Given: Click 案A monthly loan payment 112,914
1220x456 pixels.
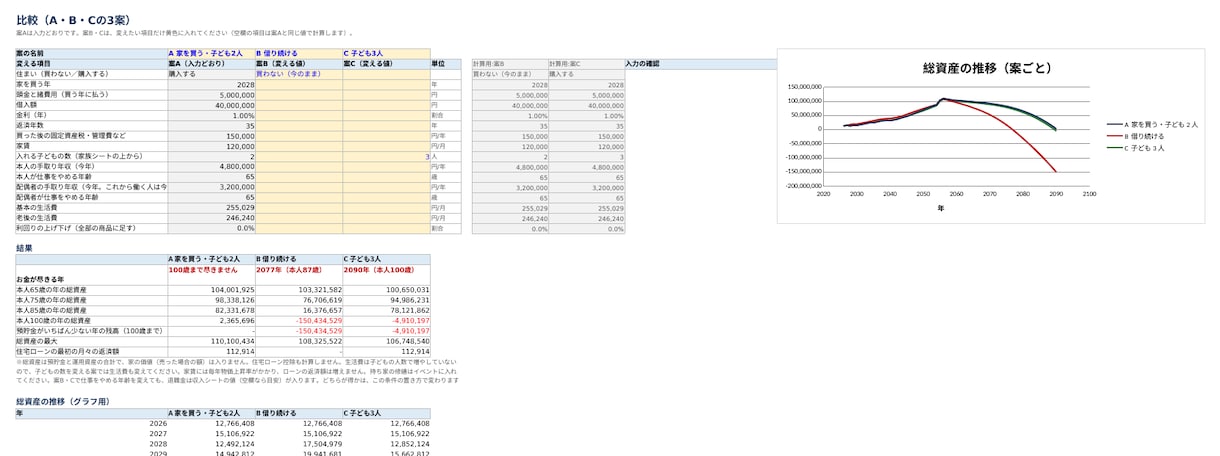Looking at the screenshot, I should 211,351.
